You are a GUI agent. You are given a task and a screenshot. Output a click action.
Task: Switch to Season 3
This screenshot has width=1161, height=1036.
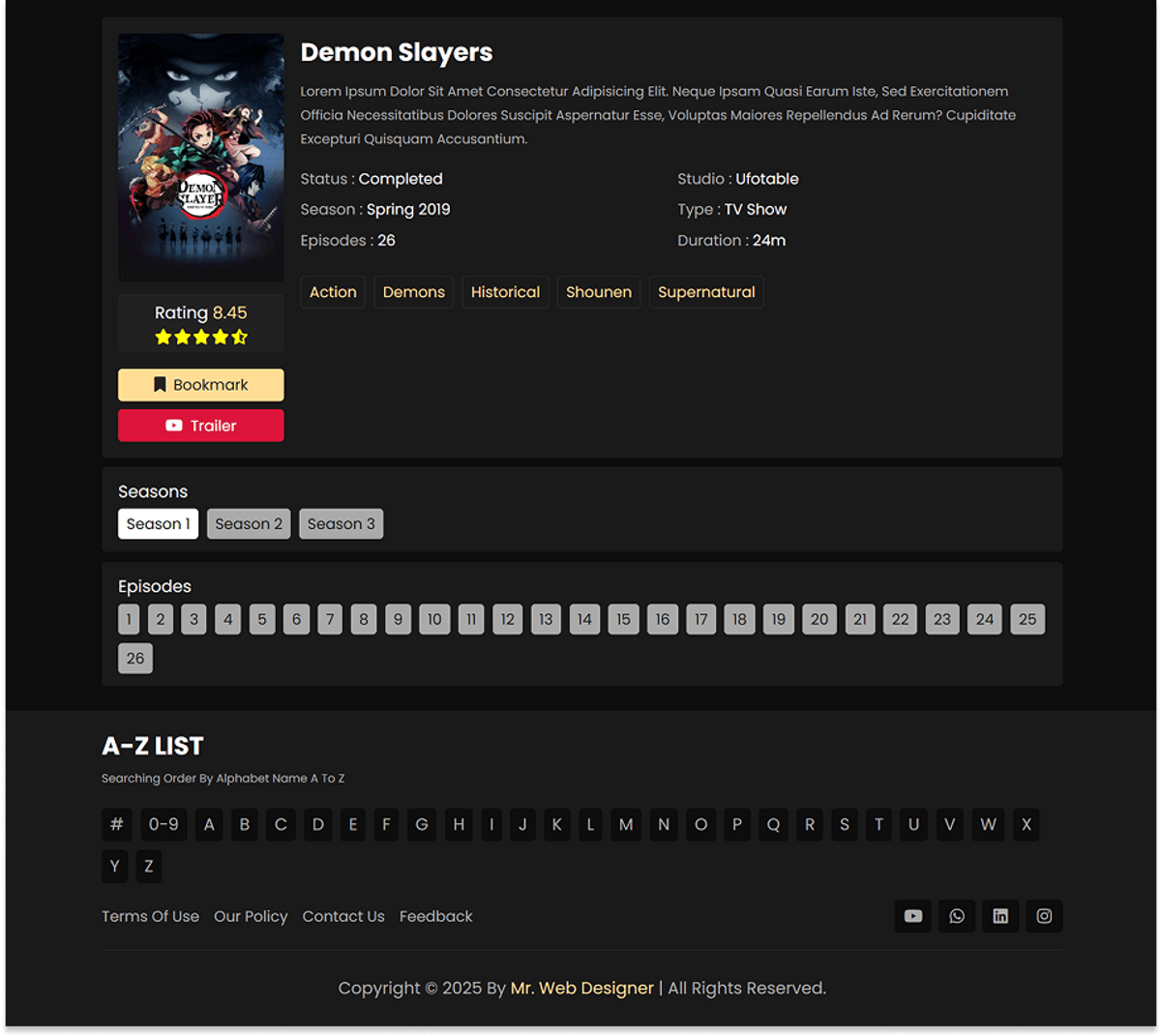pyautogui.click(x=342, y=524)
